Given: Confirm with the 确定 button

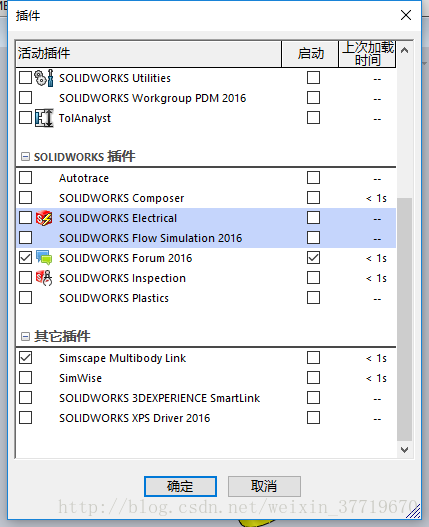Looking at the screenshot, I should click(x=180, y=486).
